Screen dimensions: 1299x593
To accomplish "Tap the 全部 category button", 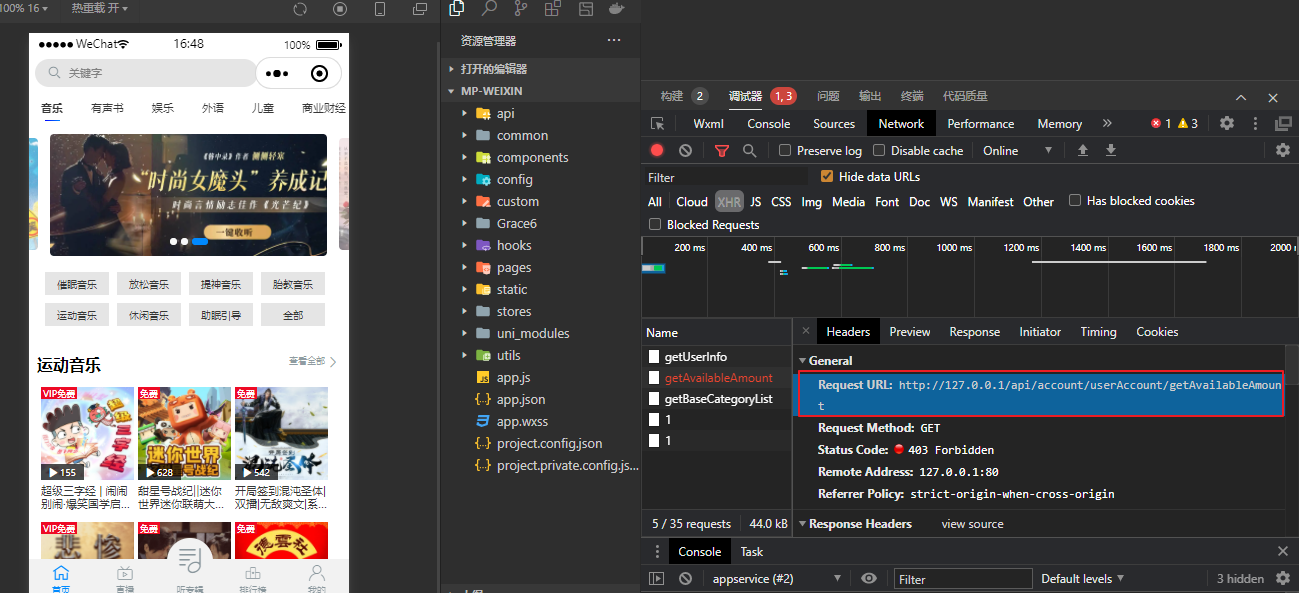I will click(293, 315).
